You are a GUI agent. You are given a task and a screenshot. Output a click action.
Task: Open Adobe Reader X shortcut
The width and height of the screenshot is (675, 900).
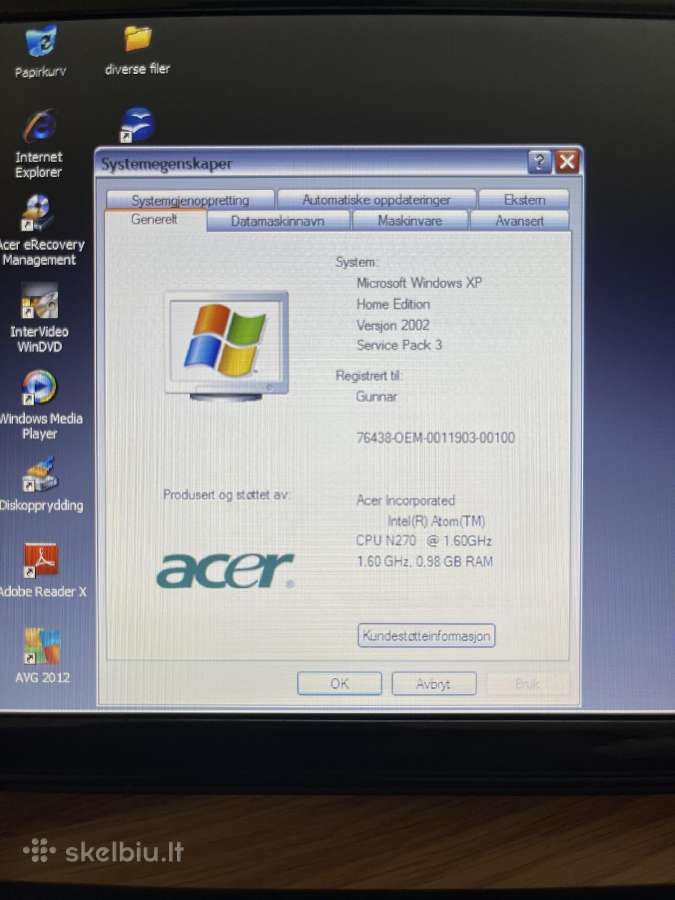click(x=40, y=561)
